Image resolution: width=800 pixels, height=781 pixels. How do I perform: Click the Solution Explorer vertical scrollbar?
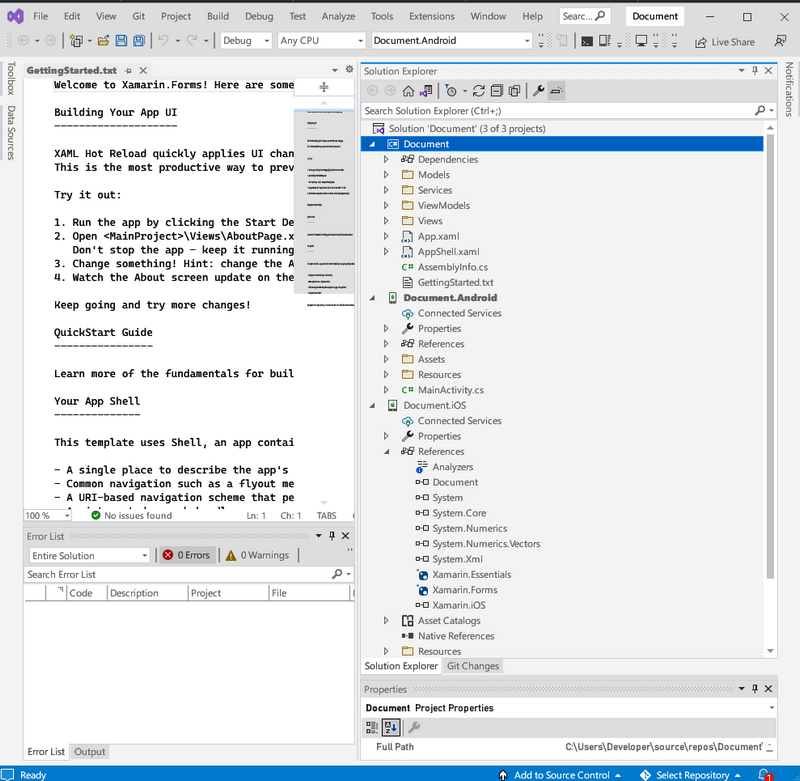tap(770, 357)
